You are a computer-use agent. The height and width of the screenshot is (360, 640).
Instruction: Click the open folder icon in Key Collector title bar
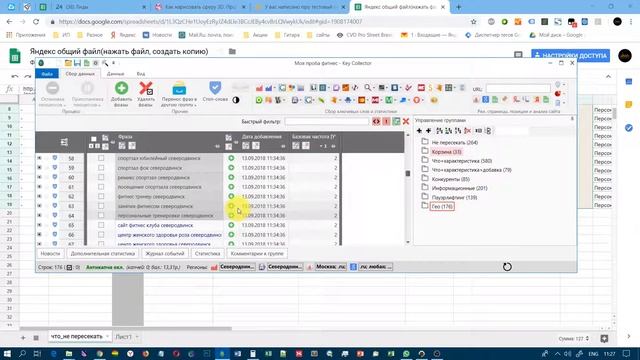pos(68,63)
